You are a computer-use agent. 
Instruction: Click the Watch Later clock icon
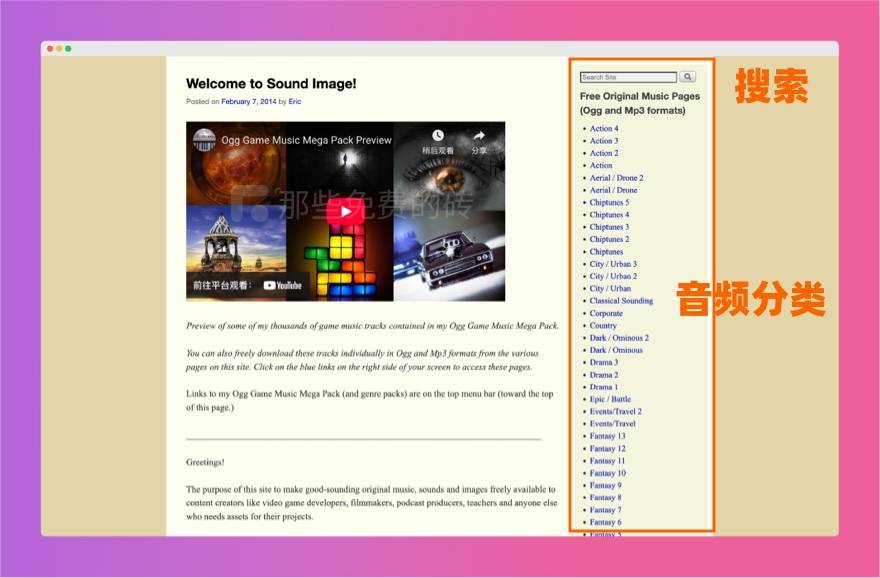pyautogui.click(x=438, y=136)
